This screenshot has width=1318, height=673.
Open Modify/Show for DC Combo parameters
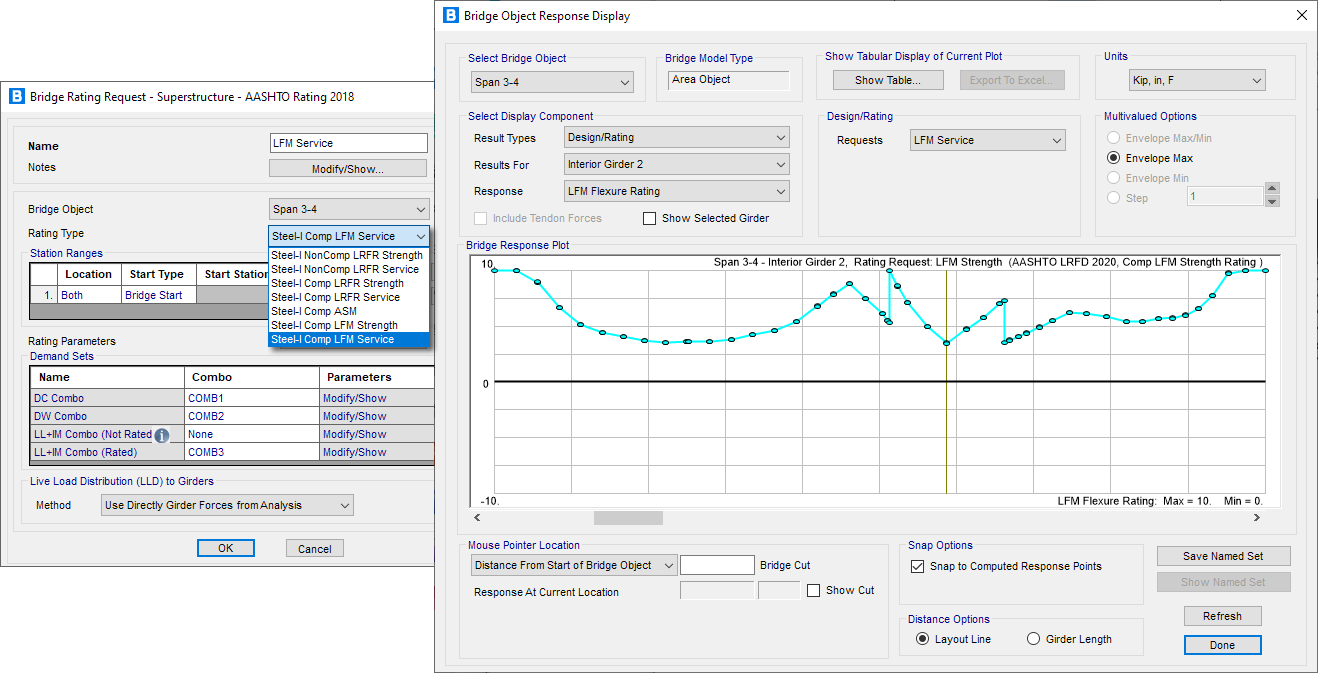tap(377, 398)
